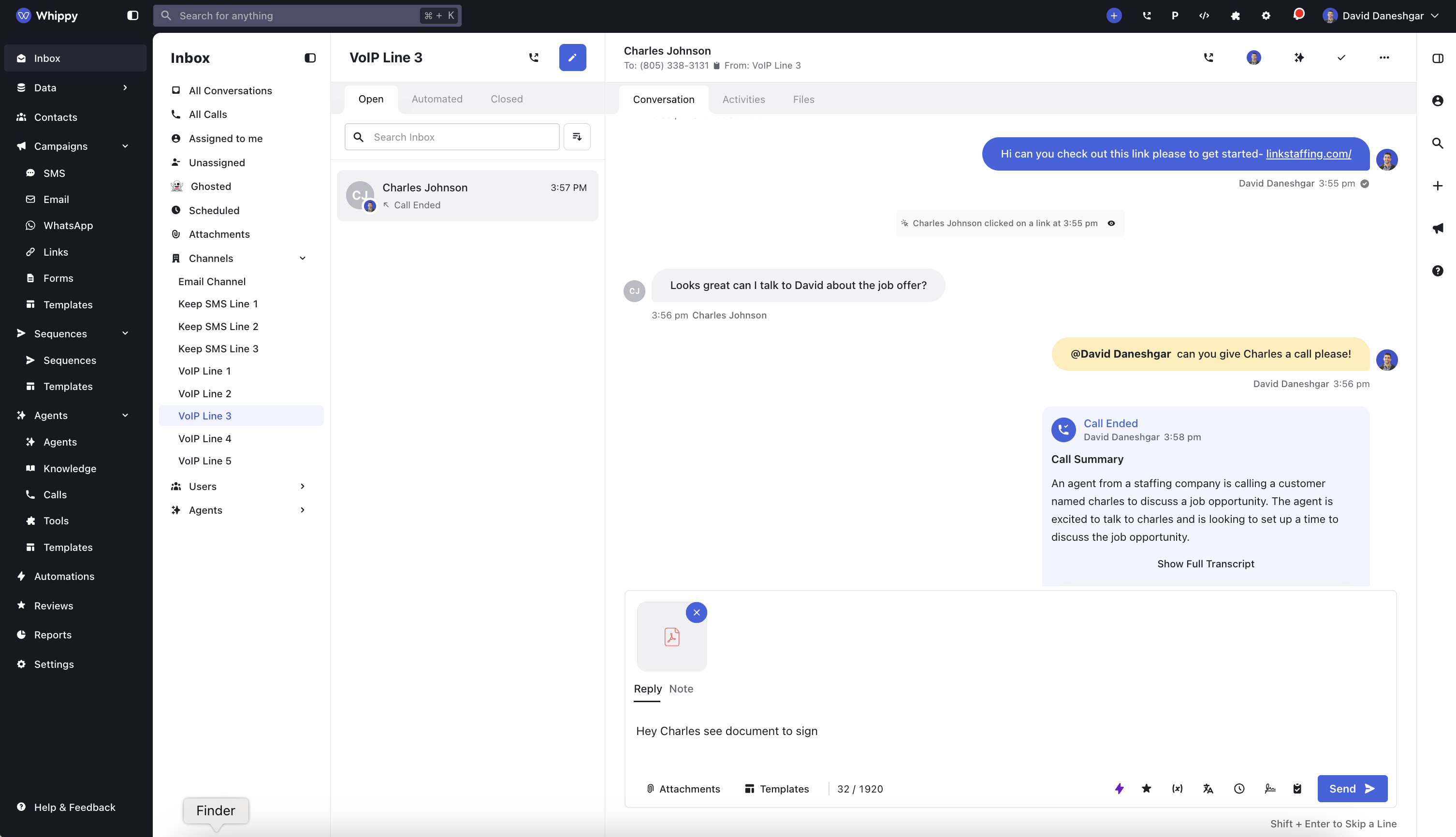Click the compose new message pencil button
1456x837 pixels.
click(x=572, y=58)
